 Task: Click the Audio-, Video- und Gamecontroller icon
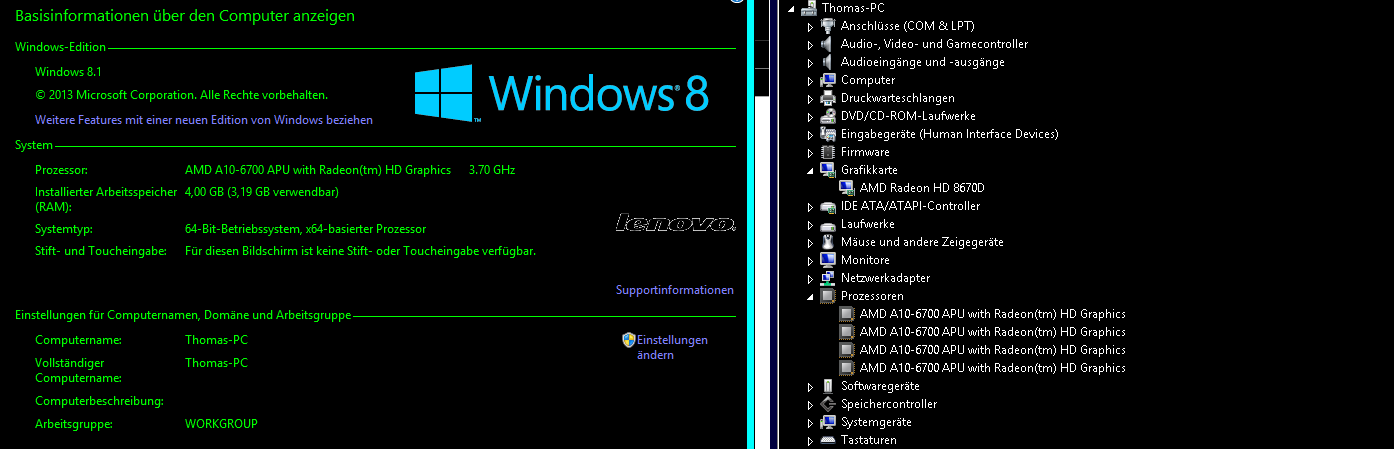click(827, 44)
